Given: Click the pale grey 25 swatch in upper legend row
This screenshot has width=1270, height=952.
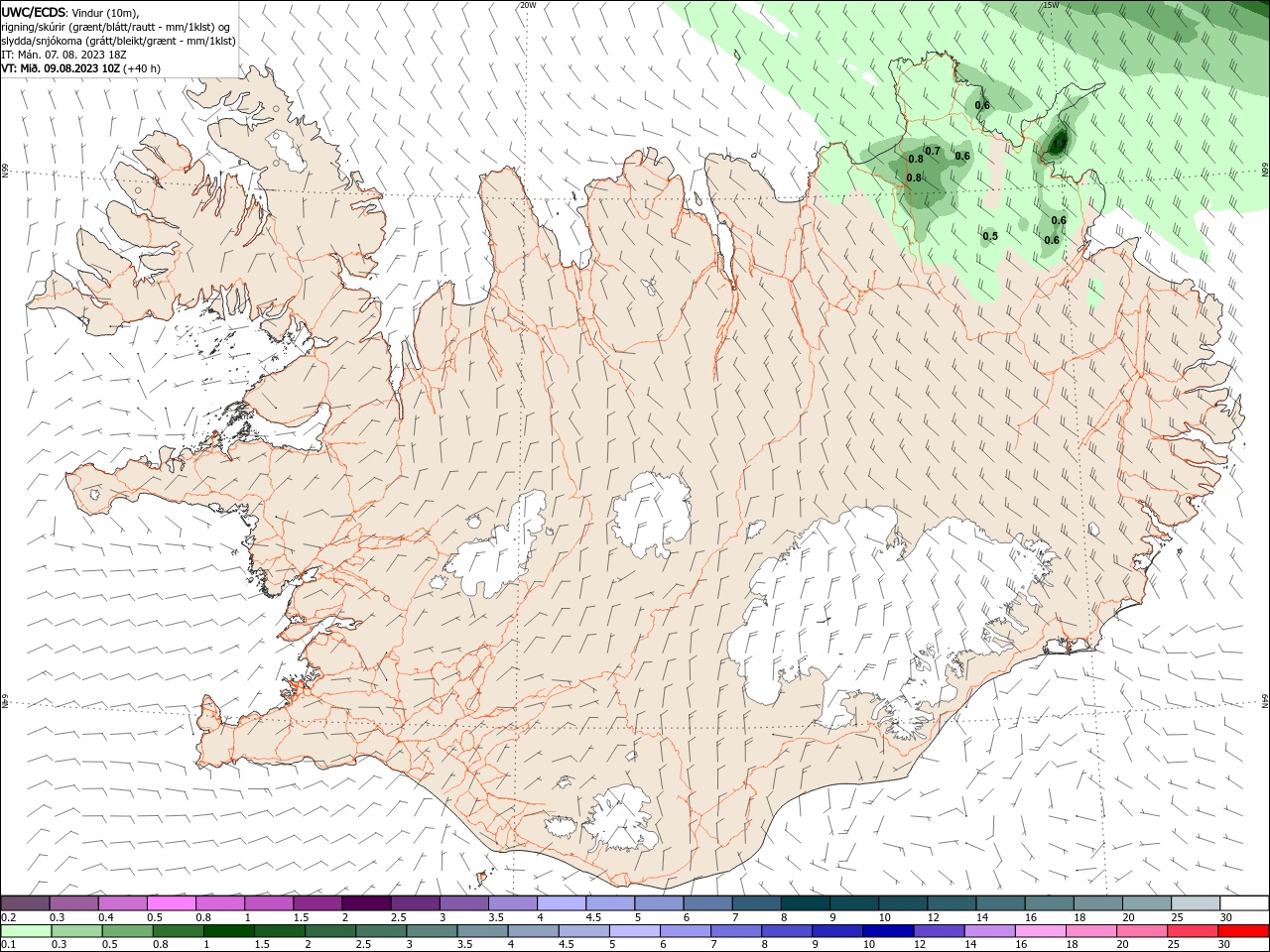Looking at the screenshot, I should tap(1196, 903).
